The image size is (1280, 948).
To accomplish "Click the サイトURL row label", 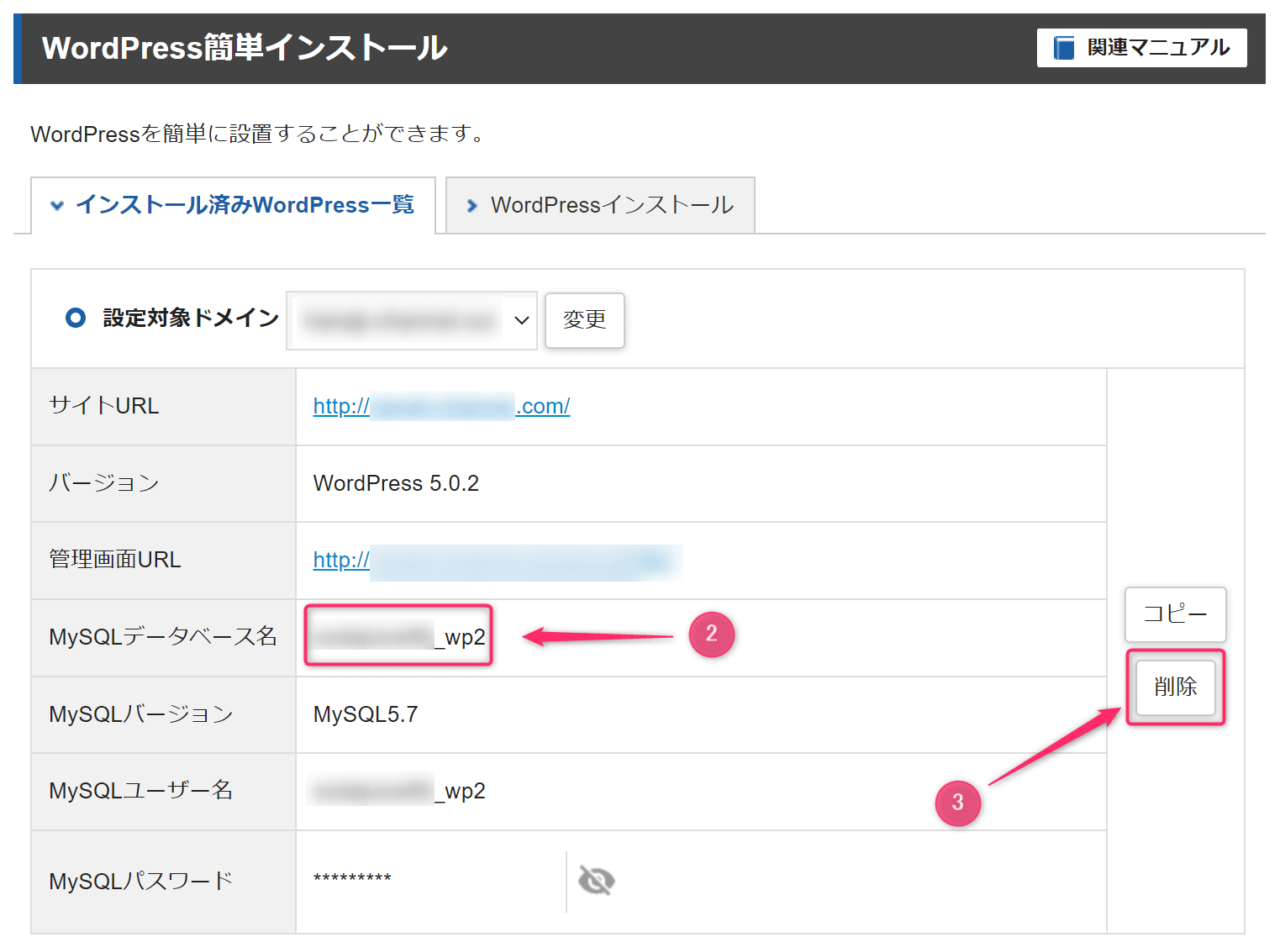I will point(104,407).
